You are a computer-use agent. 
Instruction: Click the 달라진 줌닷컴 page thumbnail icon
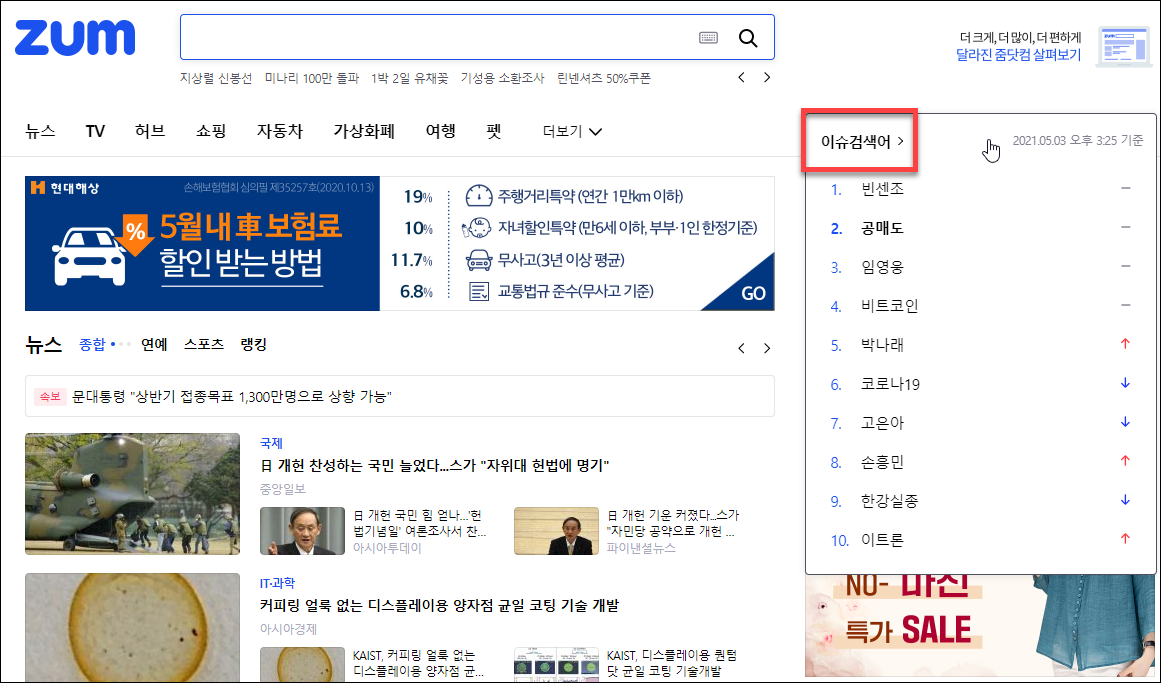click(1124, 47)
